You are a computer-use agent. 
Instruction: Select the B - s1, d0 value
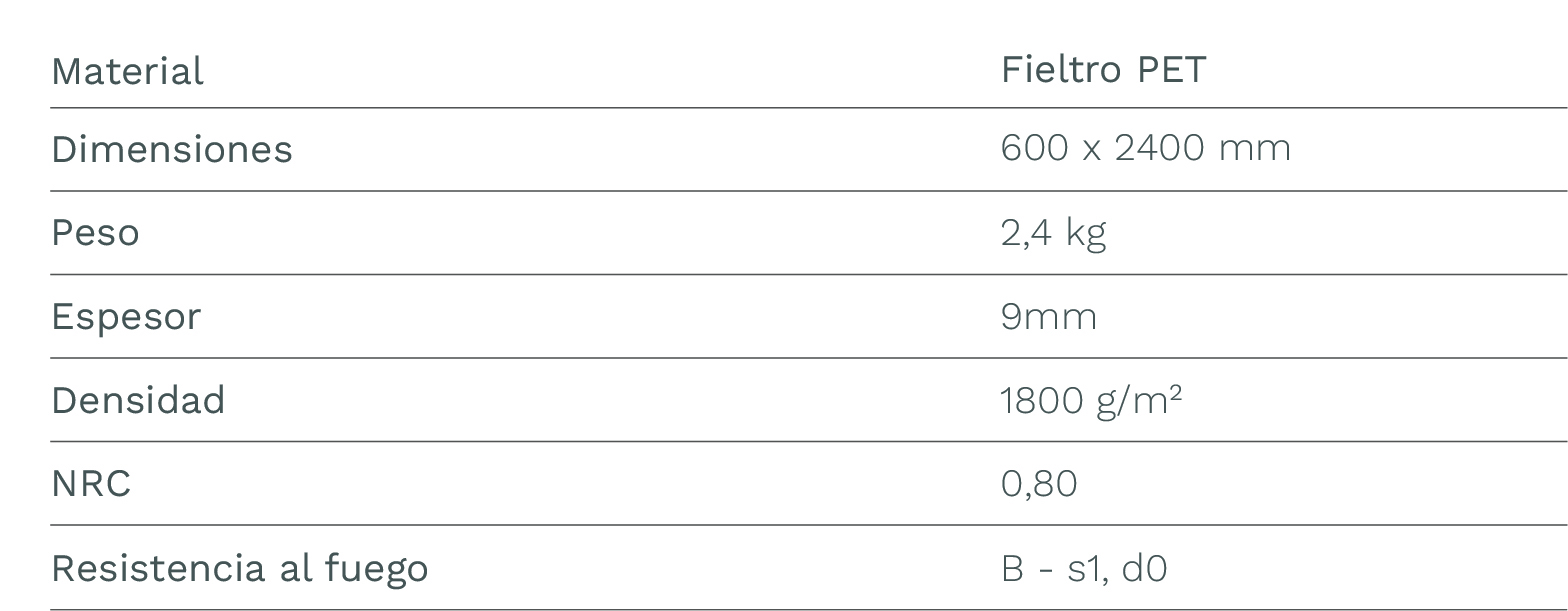point(1083,568)
